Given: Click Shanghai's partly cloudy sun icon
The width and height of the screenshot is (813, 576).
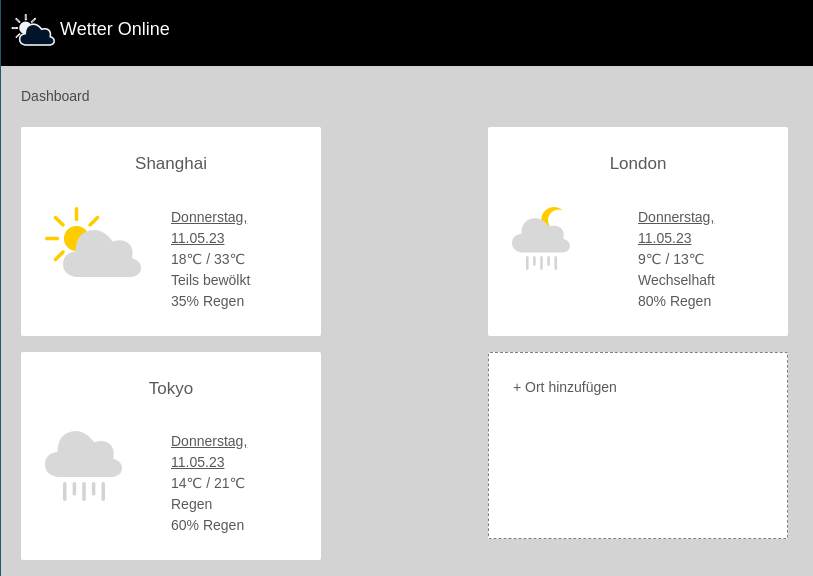Looking at the screenshot, I should tap(93, 242).
